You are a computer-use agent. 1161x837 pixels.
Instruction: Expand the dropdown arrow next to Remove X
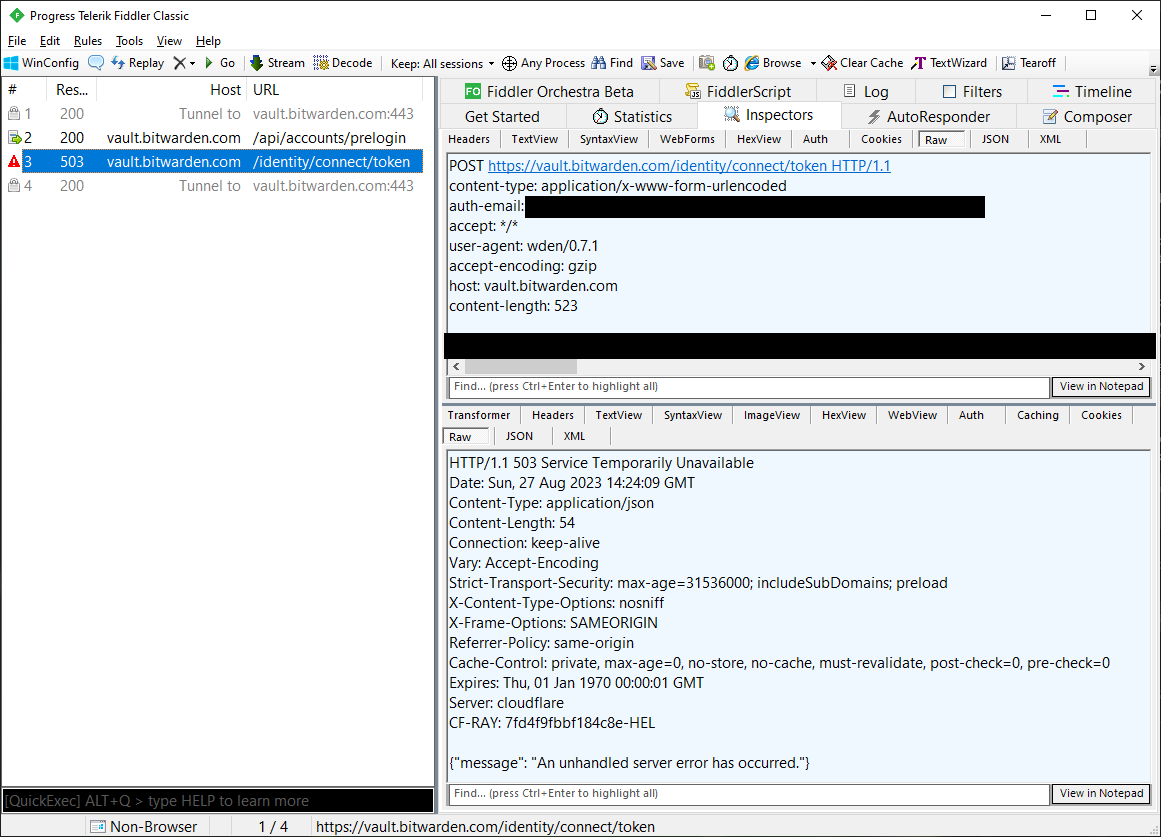click(193, 64)
